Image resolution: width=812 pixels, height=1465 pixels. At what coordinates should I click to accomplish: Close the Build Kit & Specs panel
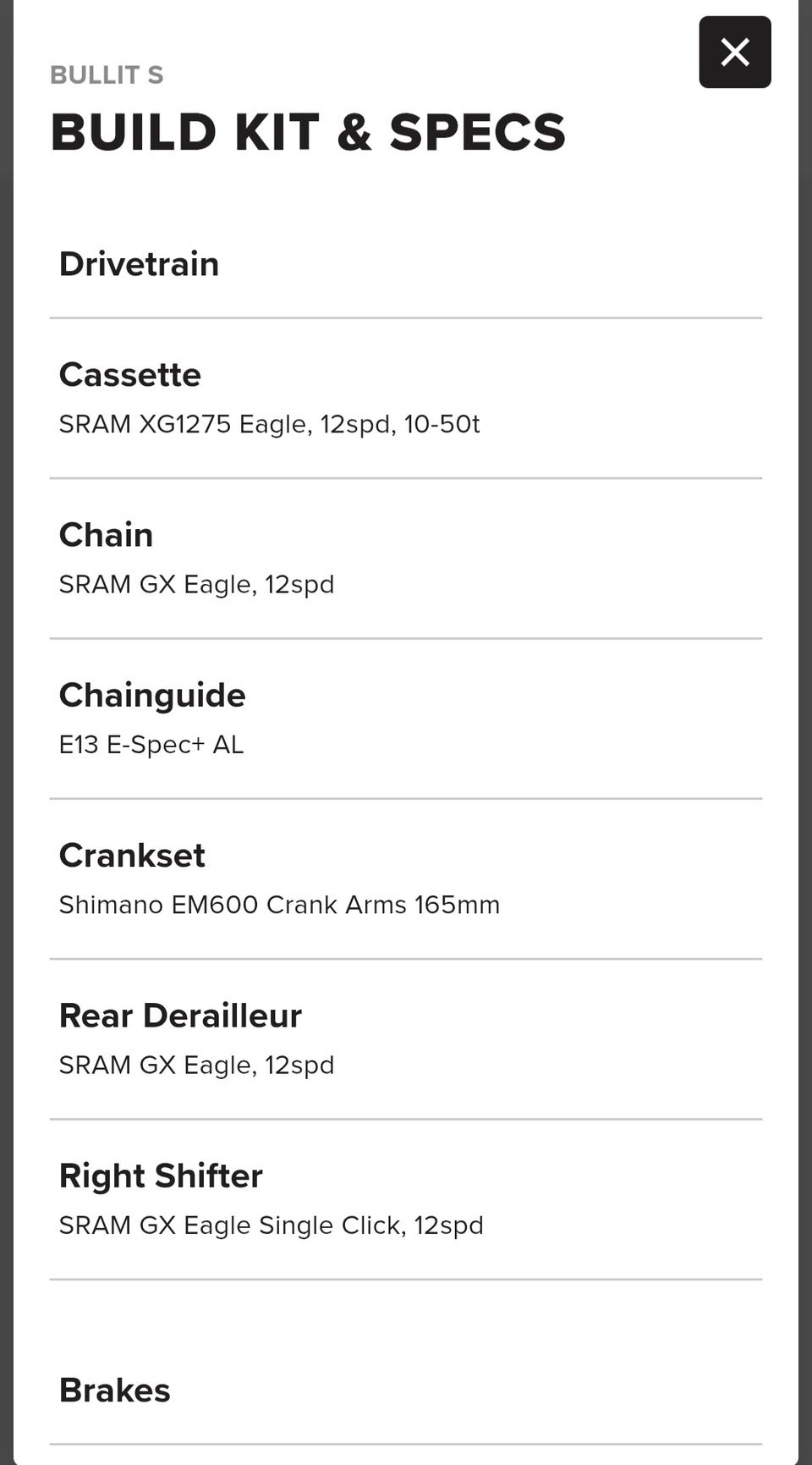[x=734, y=52]
